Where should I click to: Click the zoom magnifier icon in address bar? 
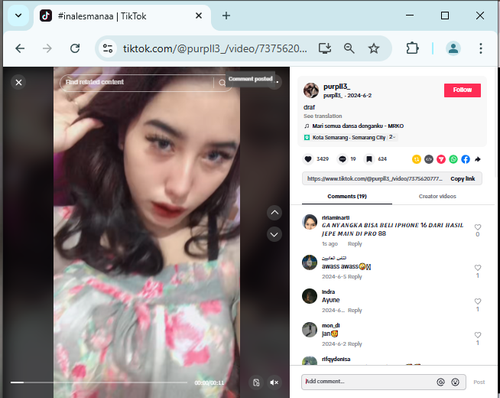(349, 49)
